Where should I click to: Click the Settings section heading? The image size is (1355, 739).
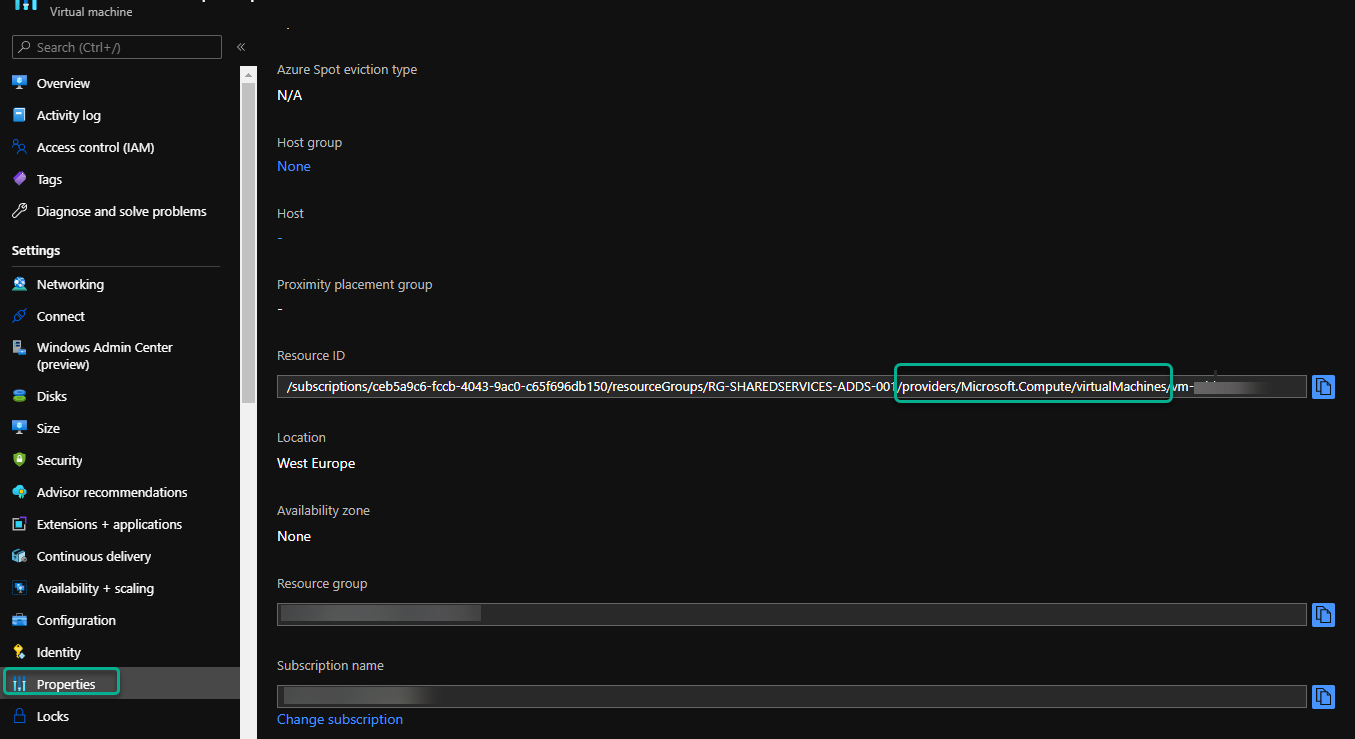pyautogui.click(x=36, y=250)
